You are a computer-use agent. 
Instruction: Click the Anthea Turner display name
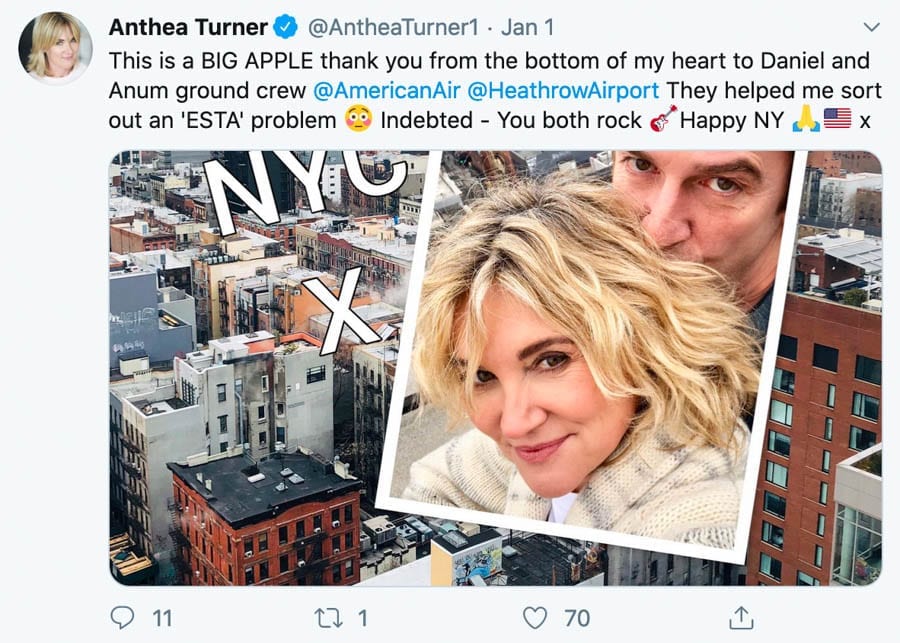pos(188,27)
